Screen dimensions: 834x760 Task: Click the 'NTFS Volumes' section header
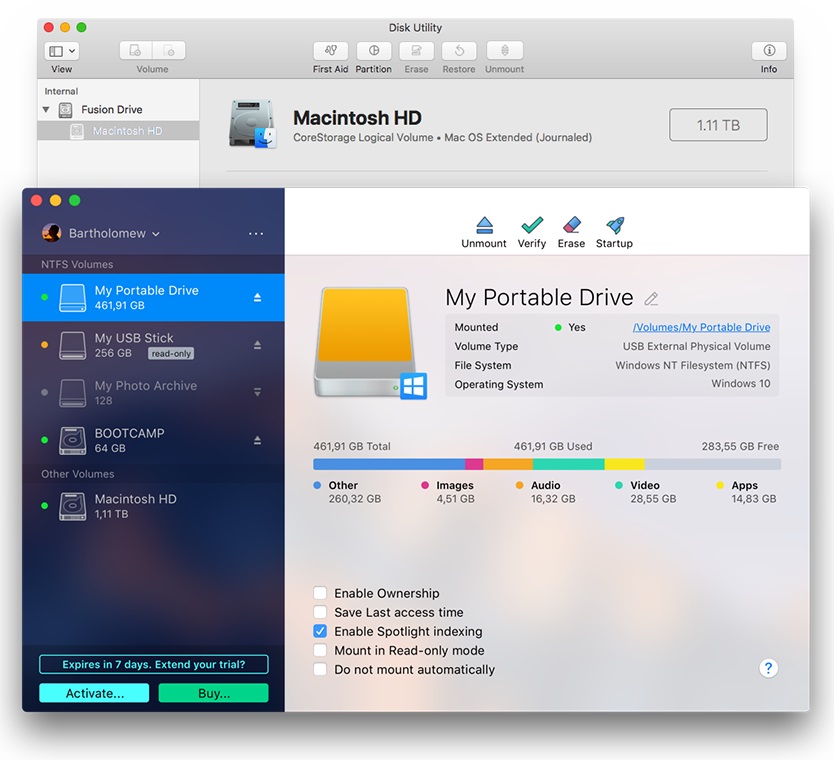coord(77,264)
